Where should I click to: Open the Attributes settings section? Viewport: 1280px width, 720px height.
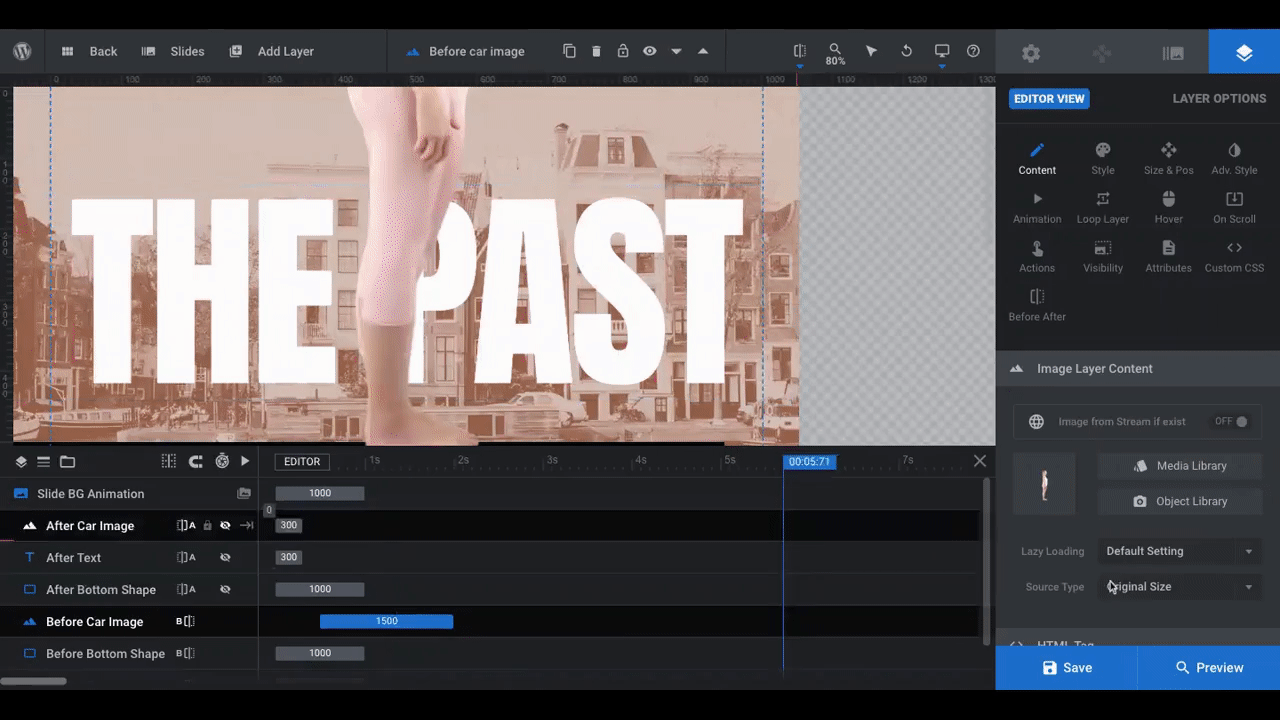1169,257
